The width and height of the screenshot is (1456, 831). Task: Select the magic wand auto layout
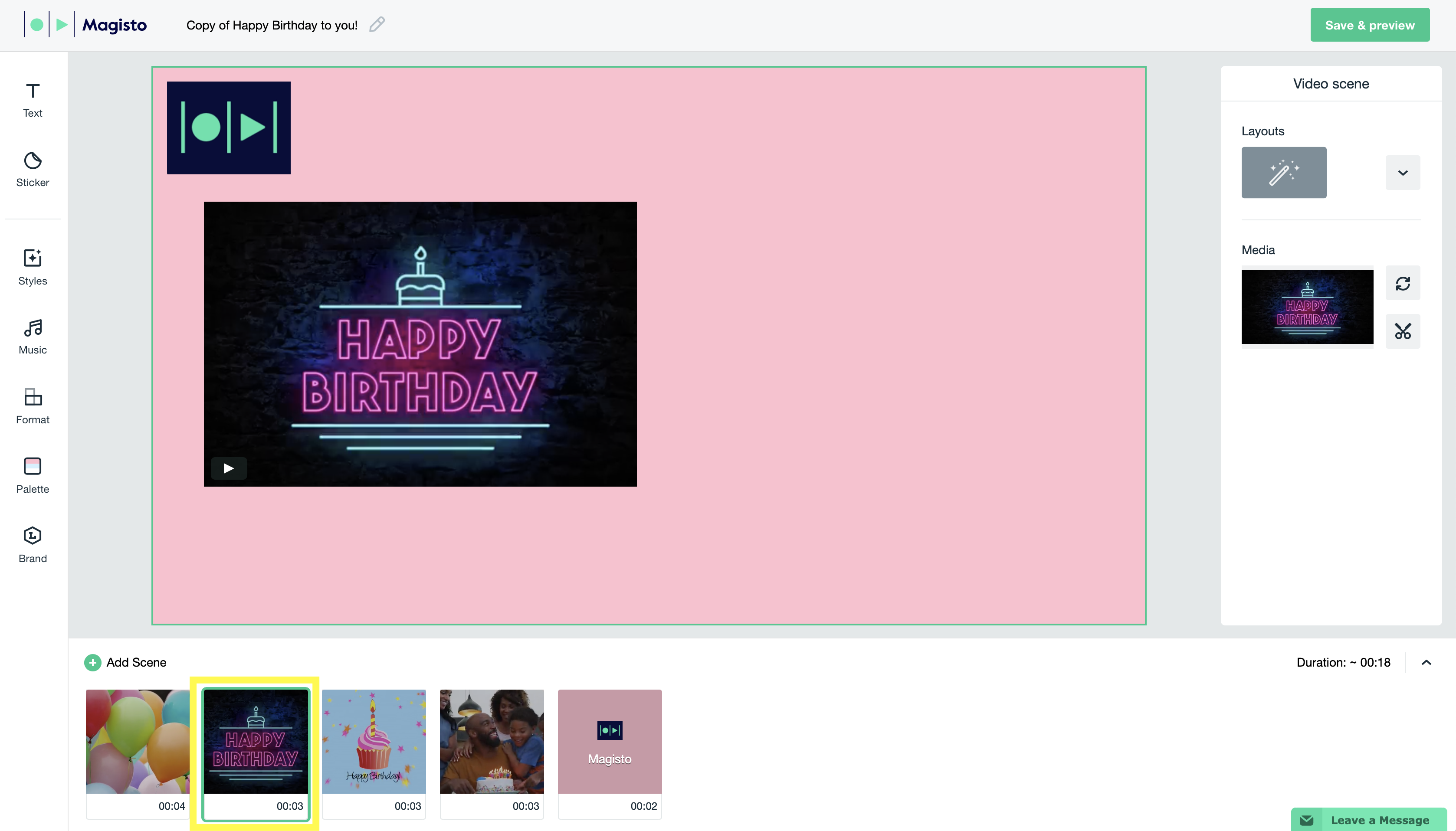click(x=1284, y=172)
